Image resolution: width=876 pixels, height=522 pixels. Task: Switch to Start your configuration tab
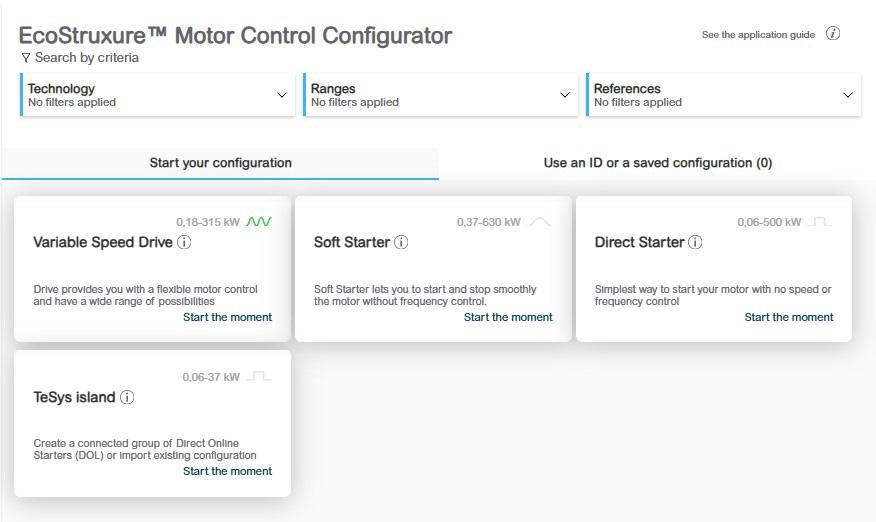(220, 163)
